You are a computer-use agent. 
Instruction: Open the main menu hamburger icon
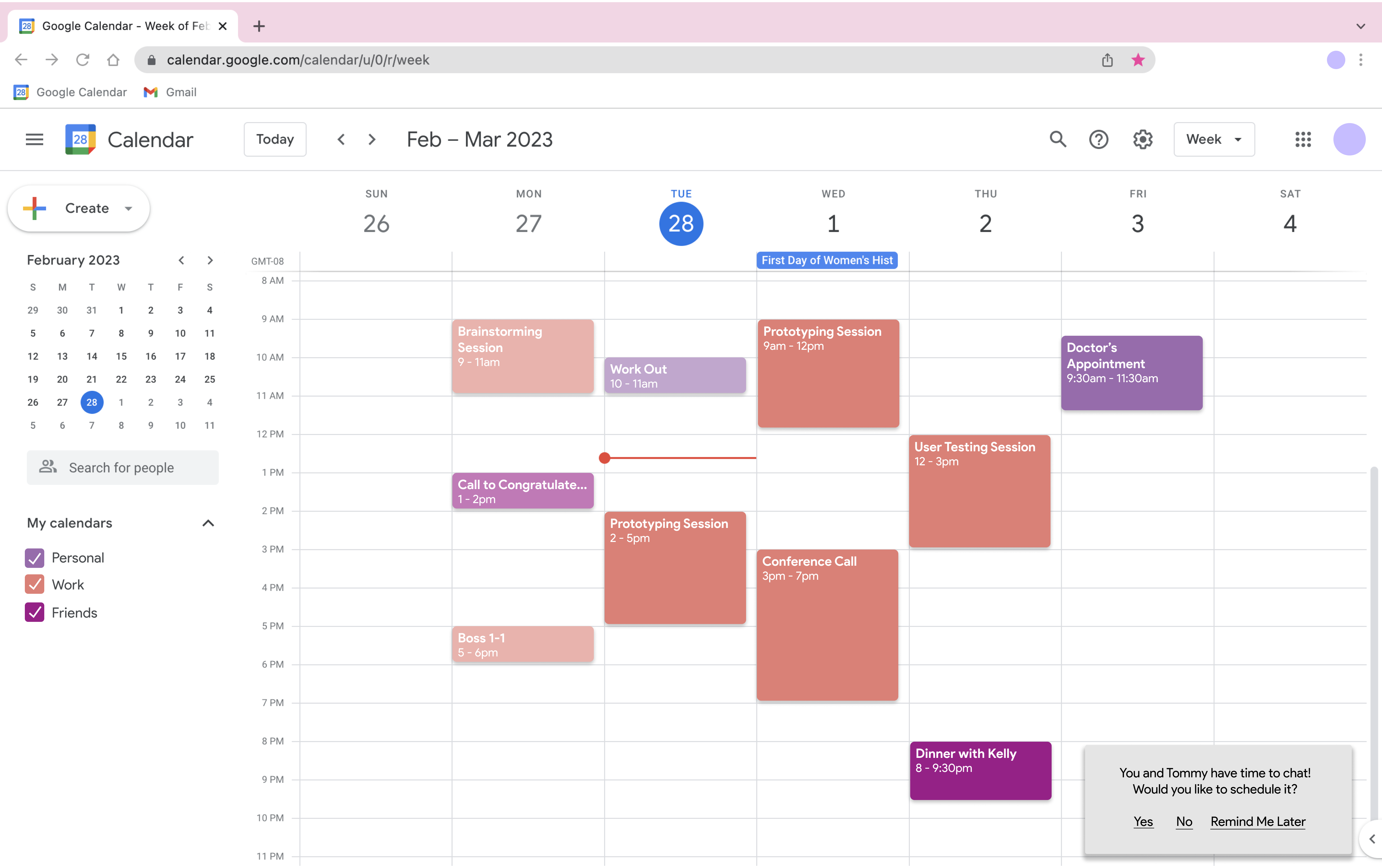tap(35, 140)
